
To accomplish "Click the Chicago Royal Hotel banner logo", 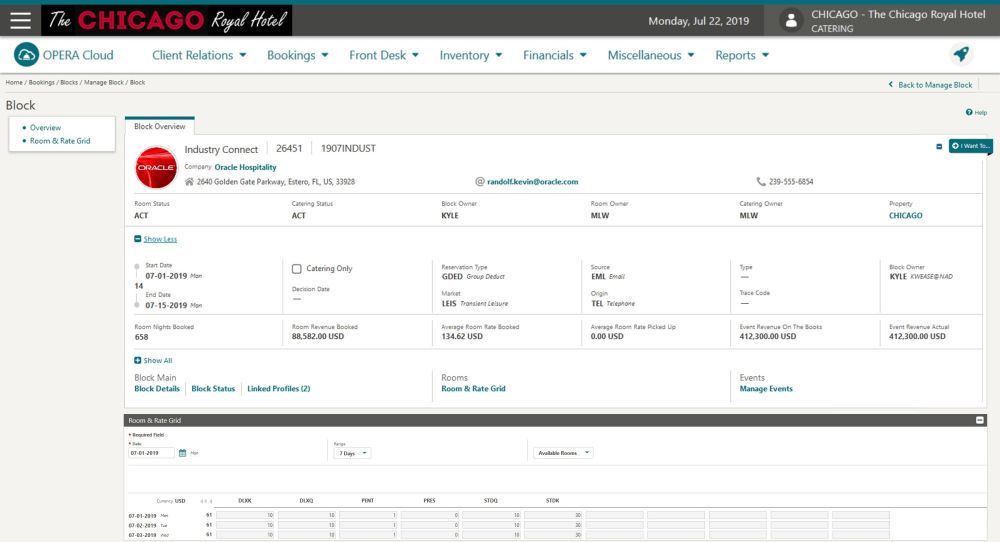I will coord(167,20).
